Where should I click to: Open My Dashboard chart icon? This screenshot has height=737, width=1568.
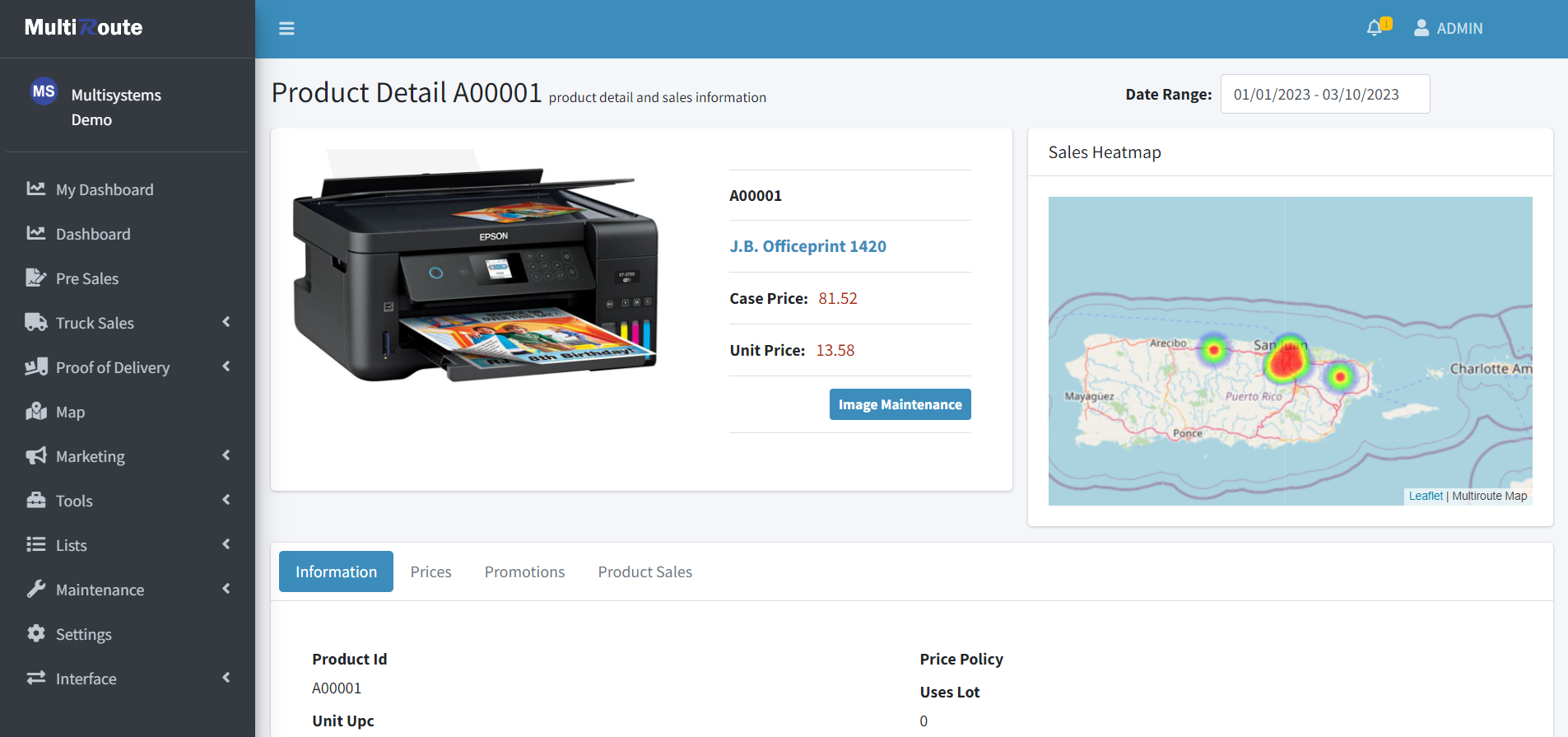coord(35,189)
